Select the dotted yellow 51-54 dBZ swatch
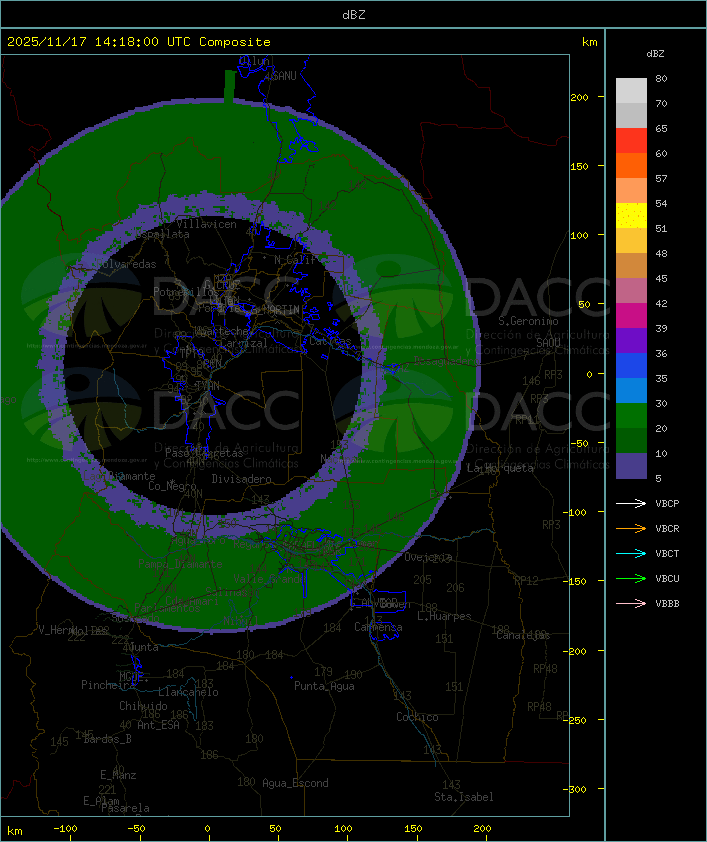The height and width of the screenshot is (842, 707). pos(631,216)
